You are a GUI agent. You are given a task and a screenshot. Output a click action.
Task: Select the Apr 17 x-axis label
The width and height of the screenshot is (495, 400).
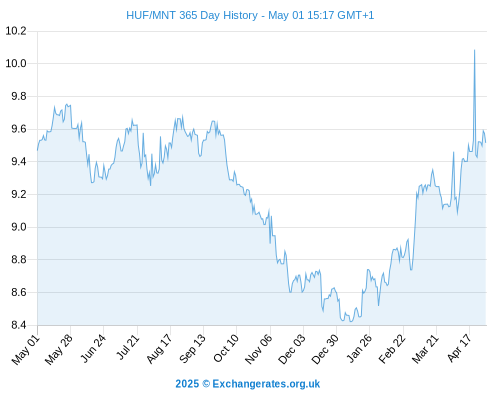point(459,348)
